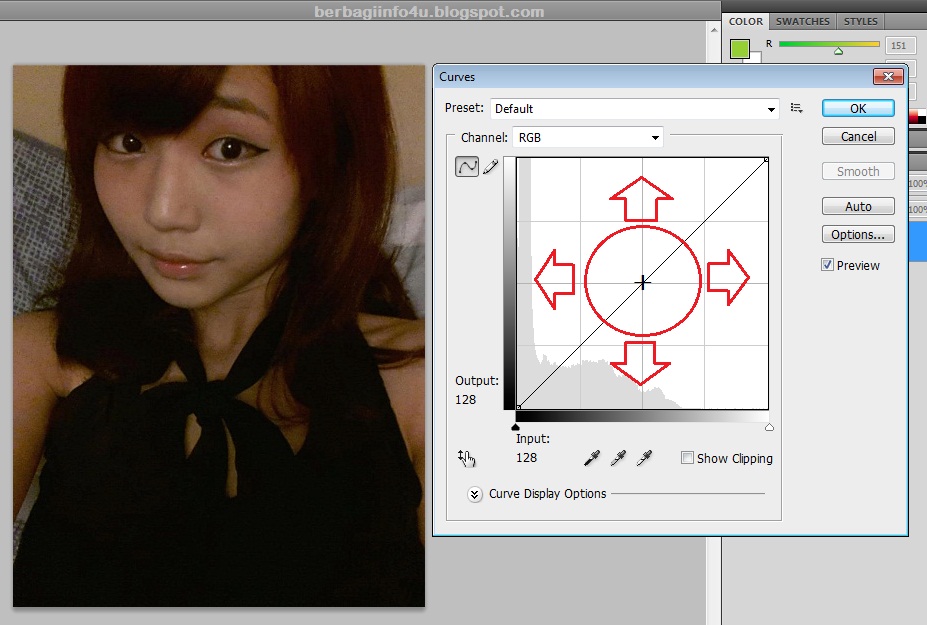The image size is (927, 625).
Task: Click the Input value 128
Action: (x=527, y=458)
